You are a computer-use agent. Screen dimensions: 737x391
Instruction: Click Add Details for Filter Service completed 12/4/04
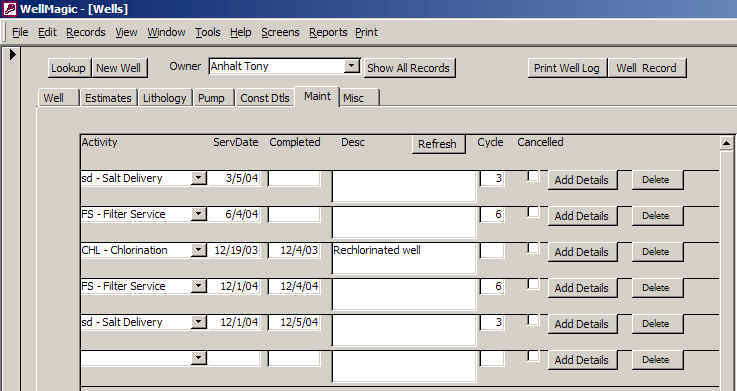(582, 288)
